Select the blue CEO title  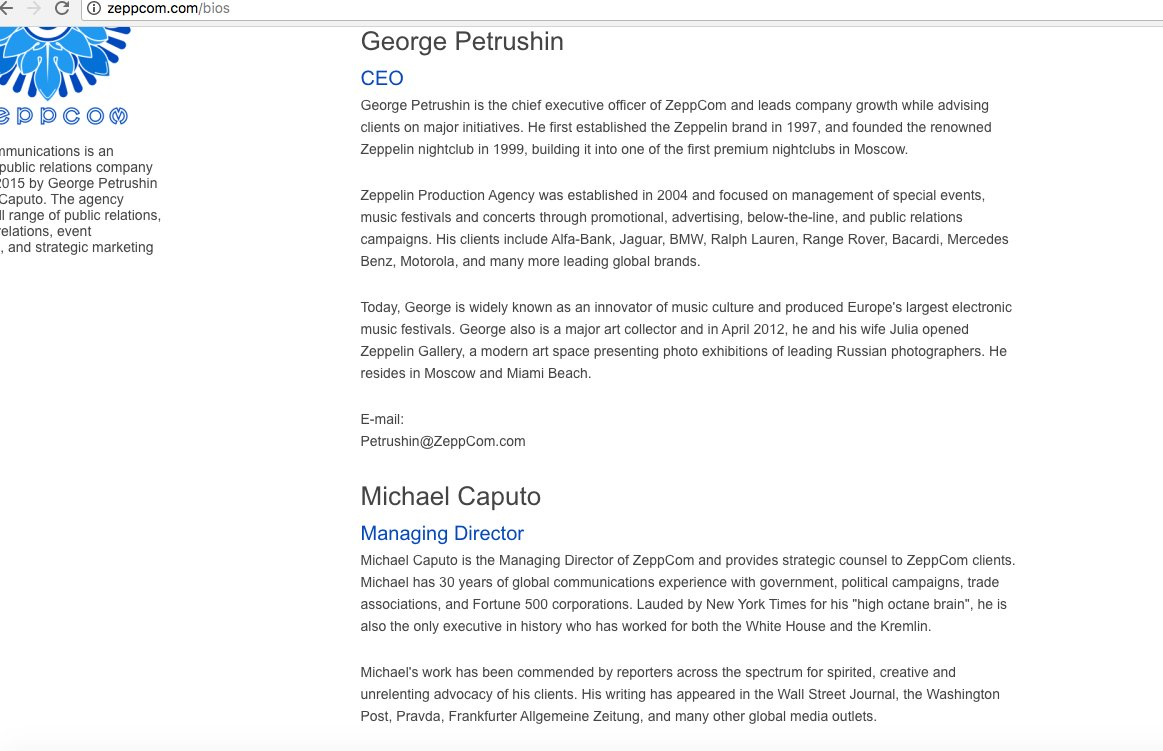pos(382,78)
